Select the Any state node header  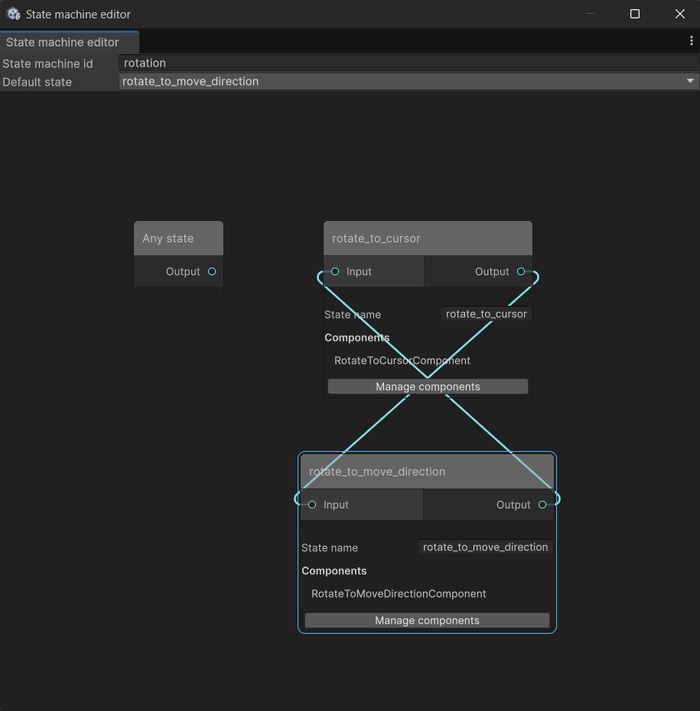pyautogui.click(x=178, y=239)
